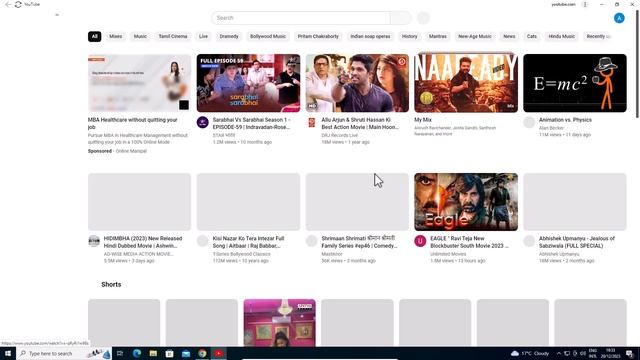Open the DRJ Records channel avatar
This screenshot has height=360, width=640.
coord(311,122)
